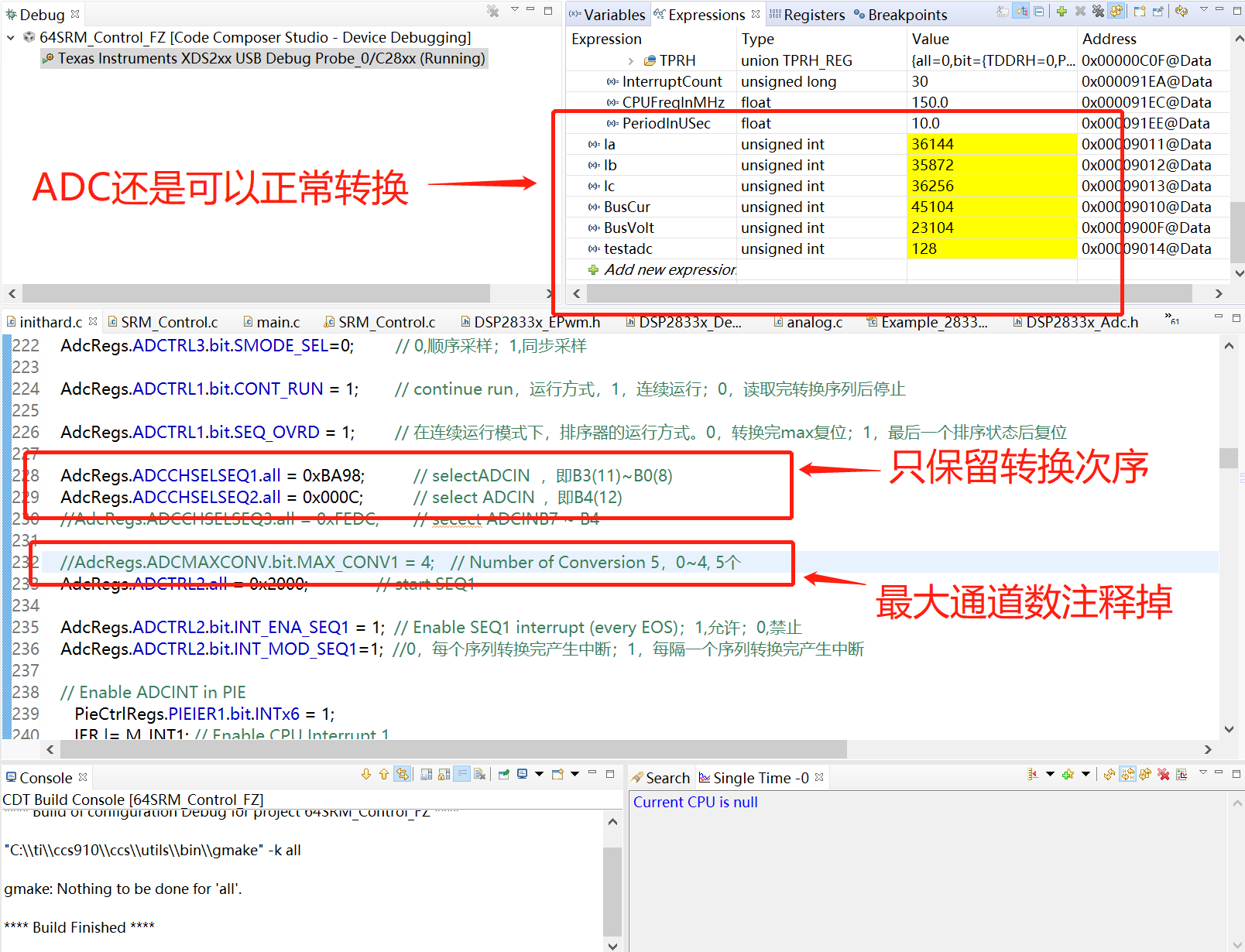Open Expressions view menu dropdown triangle
The image size is (1245, 952).
click(x=1204, y=10)
